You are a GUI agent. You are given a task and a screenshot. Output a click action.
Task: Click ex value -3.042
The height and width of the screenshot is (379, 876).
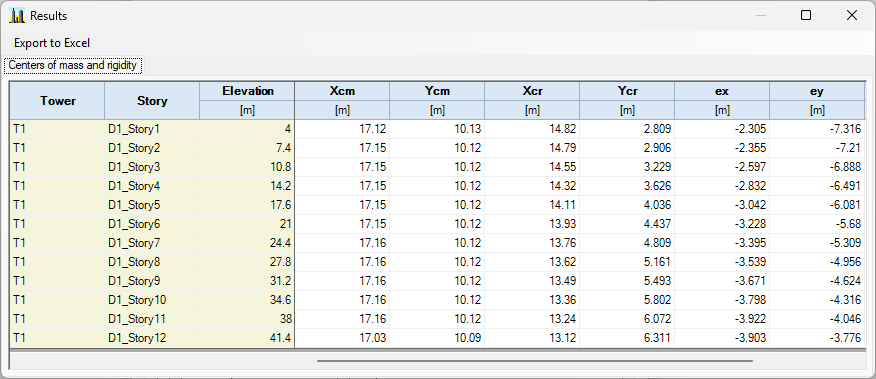pos(722,205)
